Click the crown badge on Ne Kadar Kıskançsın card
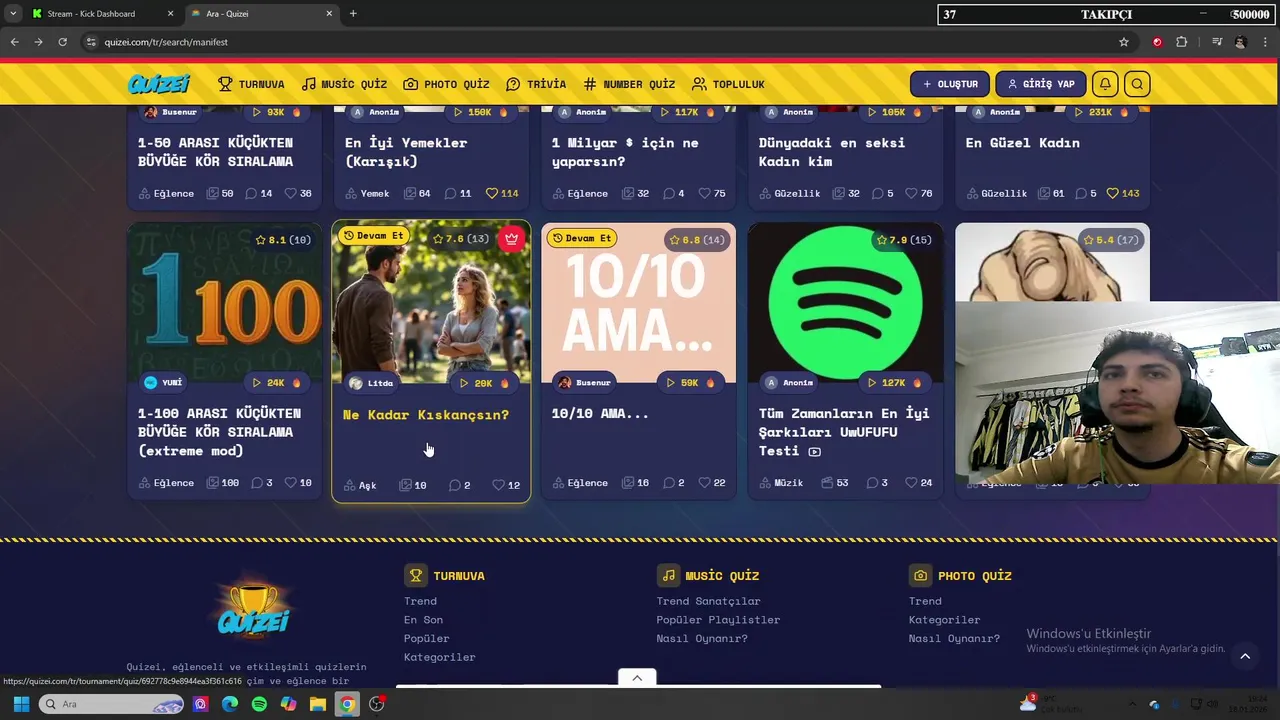This screenshot has width=1280, height=720. click(x=512, y=238)
